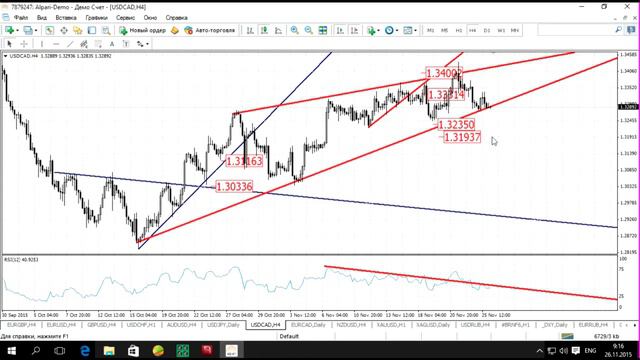
Task: Open the periods clock icon
Action: [389, 30]
